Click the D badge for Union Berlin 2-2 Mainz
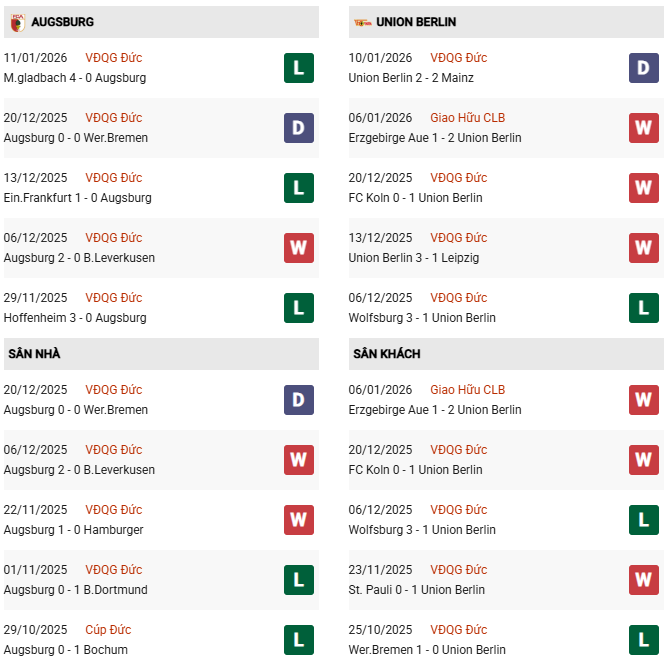668x670 pixels. [643, 68]
